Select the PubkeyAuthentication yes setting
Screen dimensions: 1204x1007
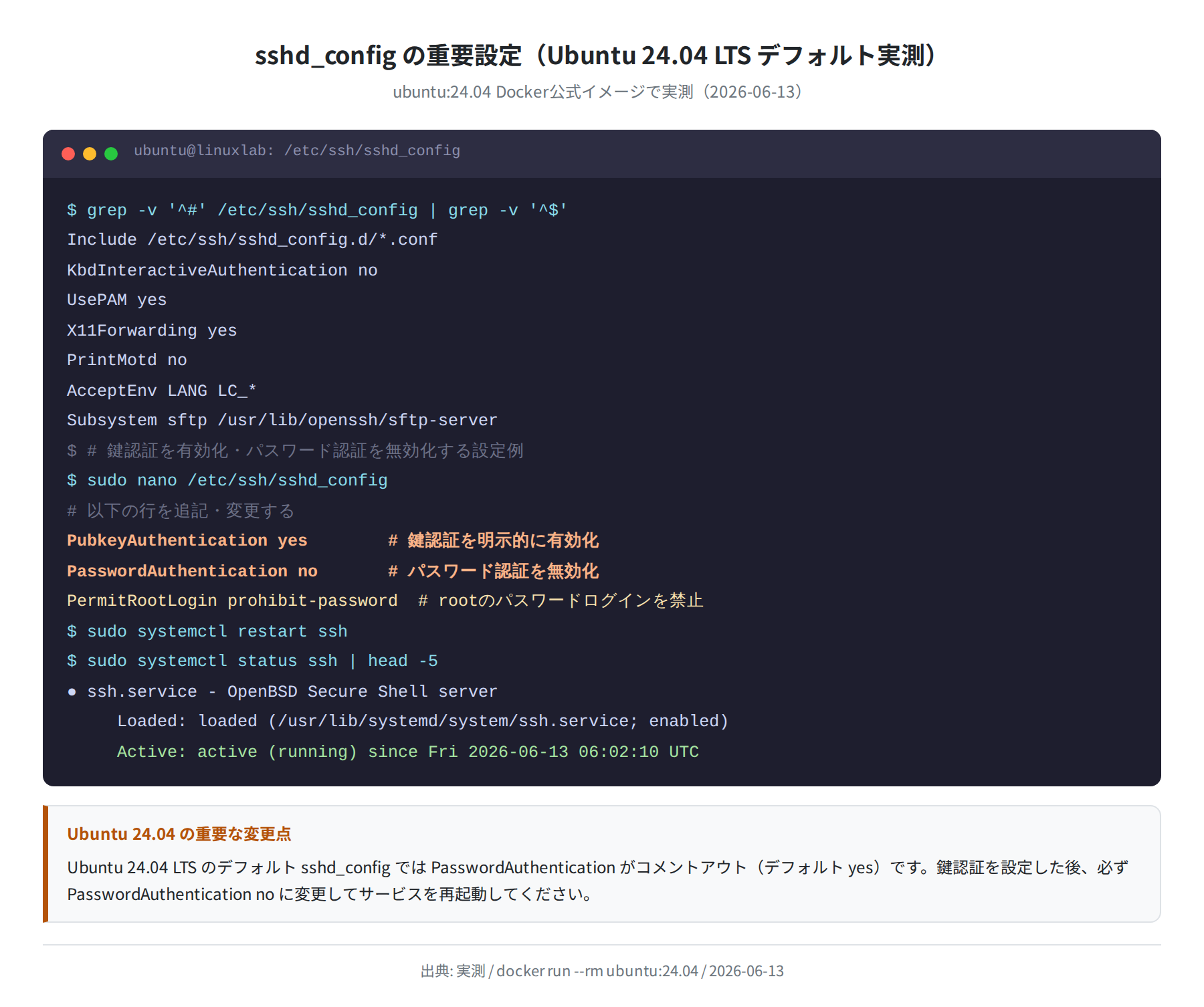click(187, 540)
